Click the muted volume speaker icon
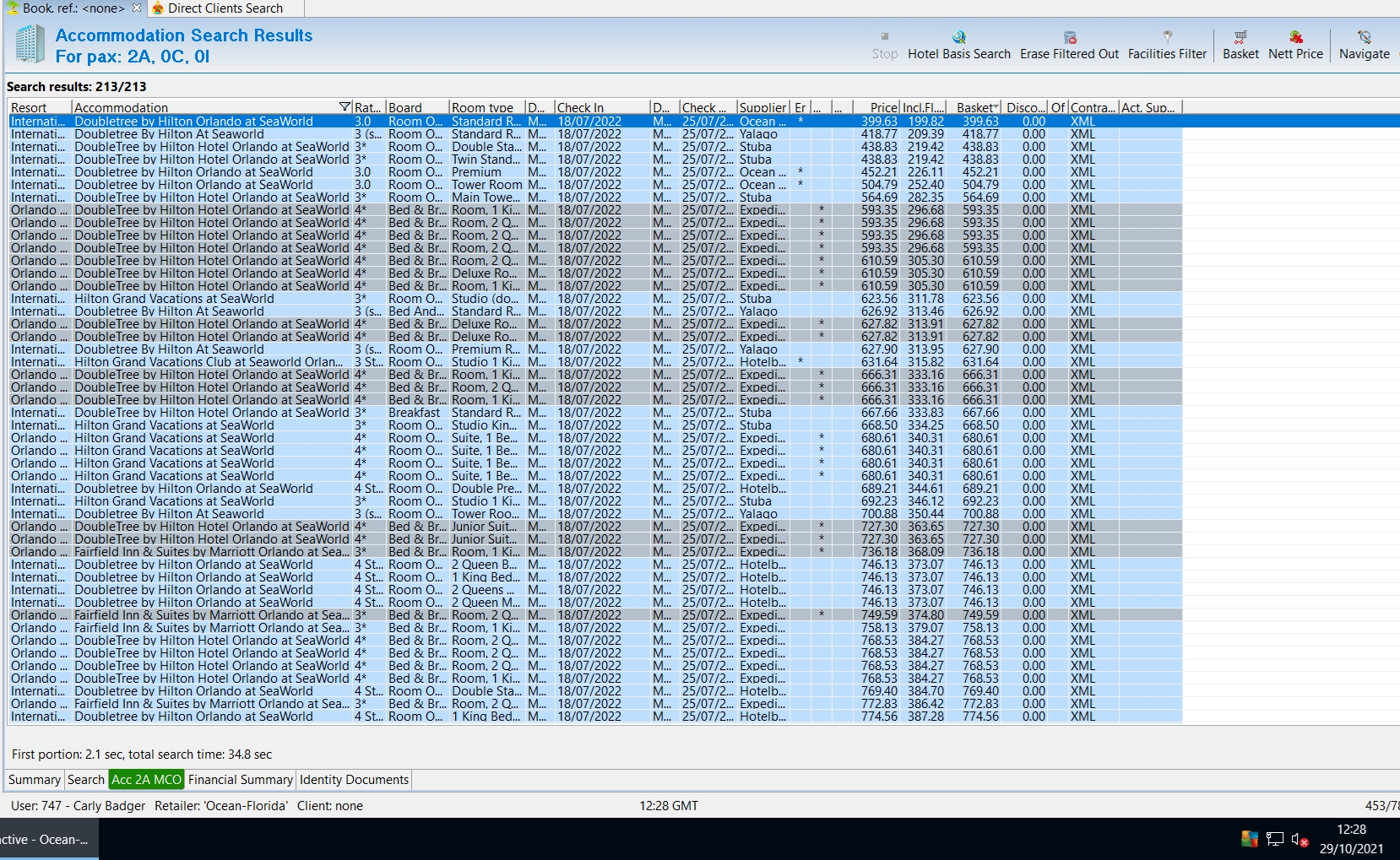The image size is (1400, 860). click(x=1300, y=839)
